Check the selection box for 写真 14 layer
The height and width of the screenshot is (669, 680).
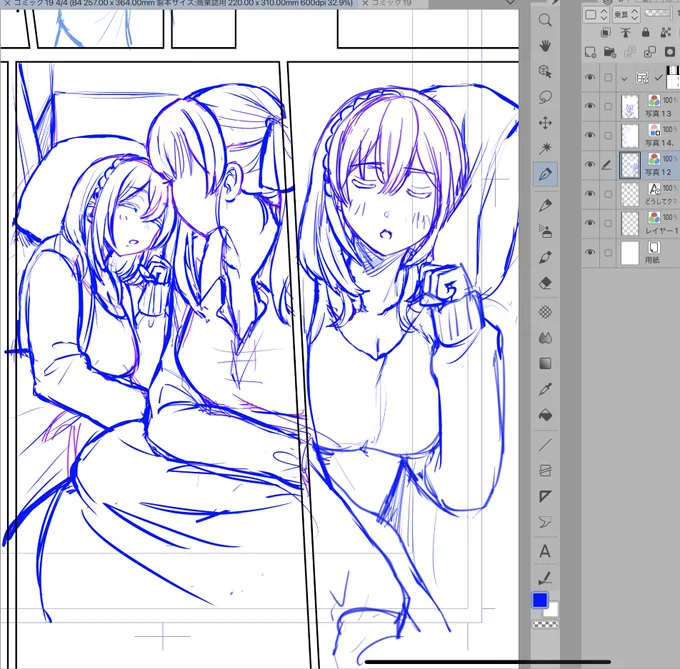click(x=608, y=136)
